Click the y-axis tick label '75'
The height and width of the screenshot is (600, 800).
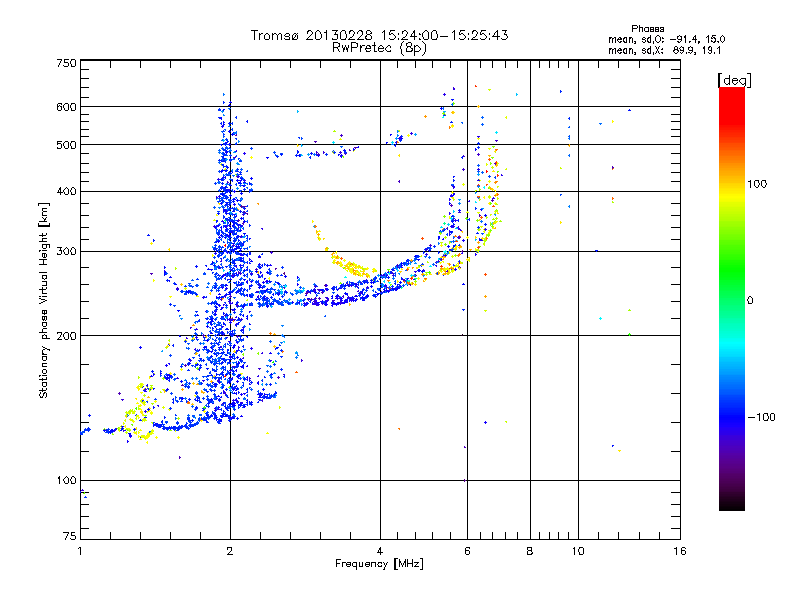tap(70, 536)
